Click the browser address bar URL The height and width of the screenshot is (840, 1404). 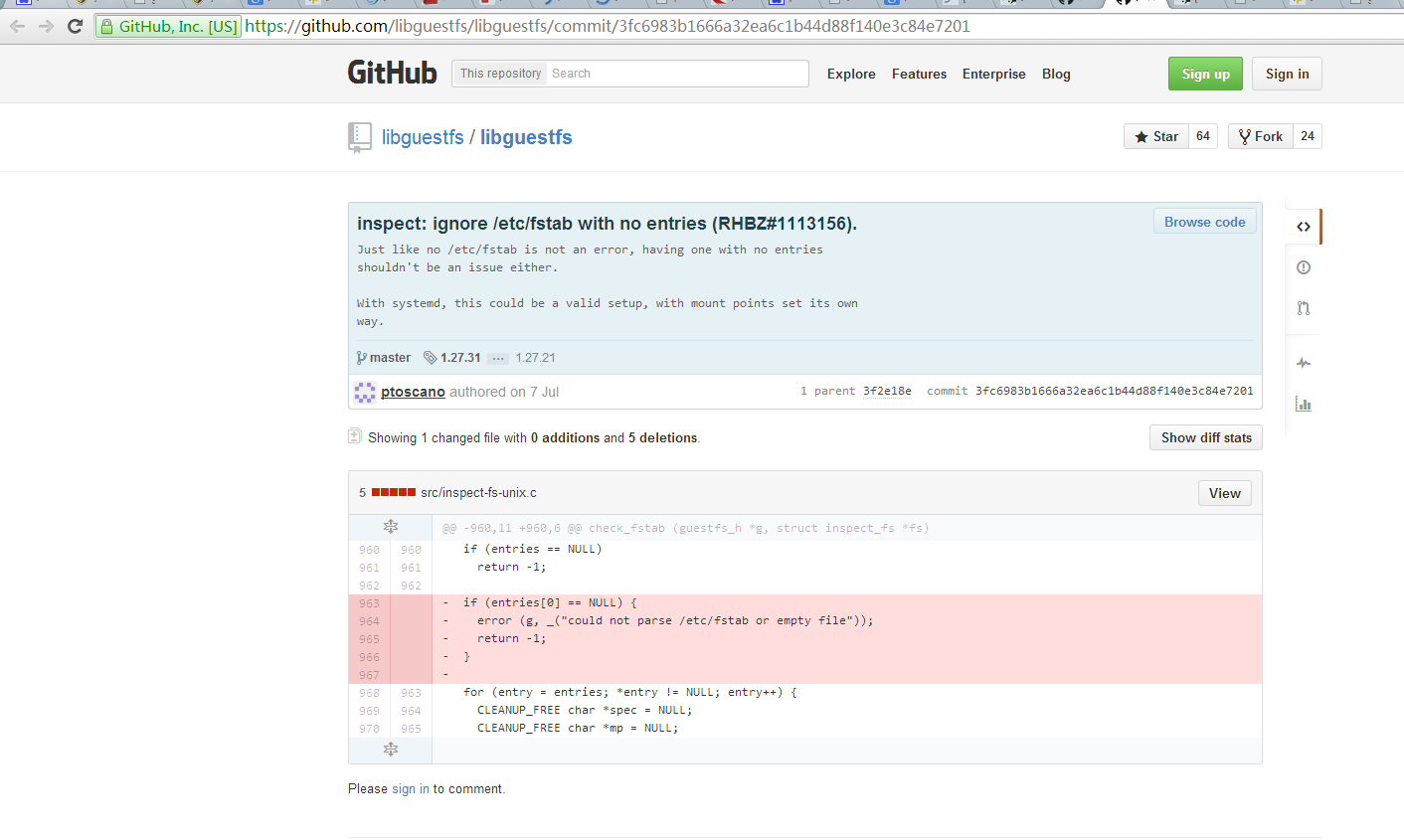point(608,26)
